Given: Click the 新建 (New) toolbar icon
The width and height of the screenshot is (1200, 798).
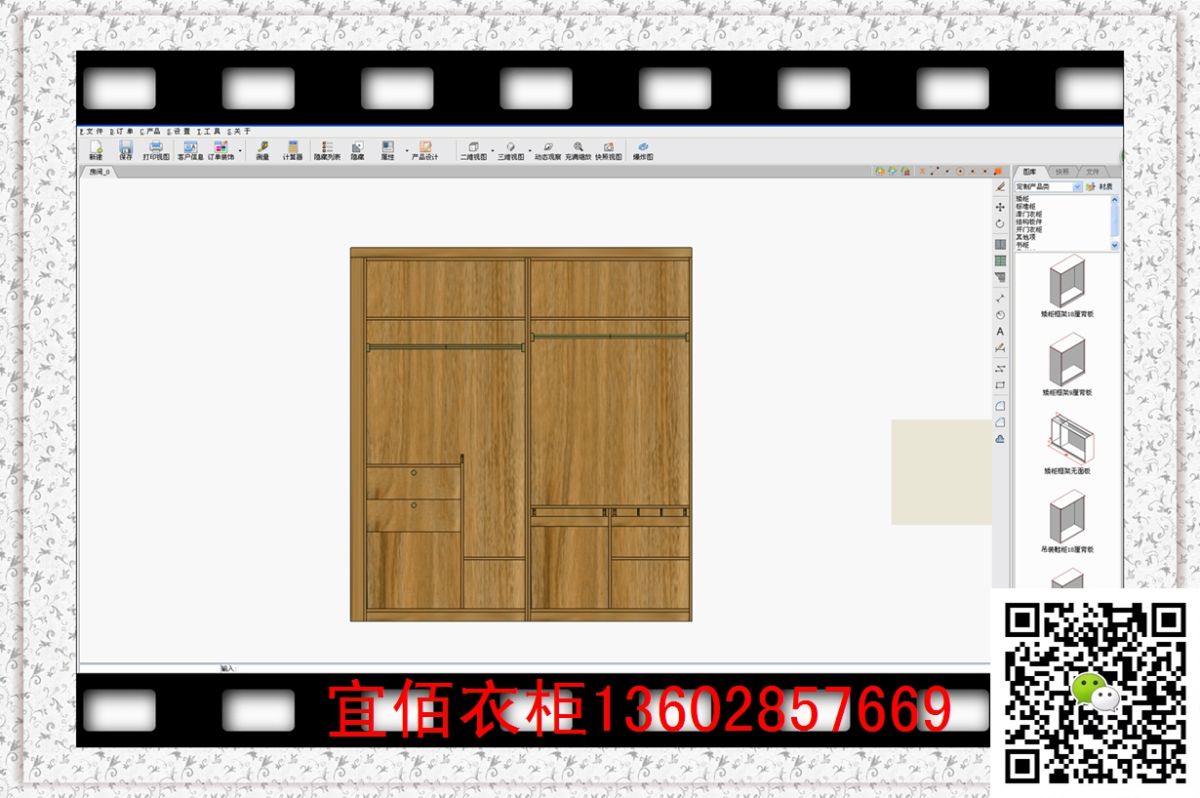Looking at the screenshot, I should pyautogui.click(x=96, y=150).
